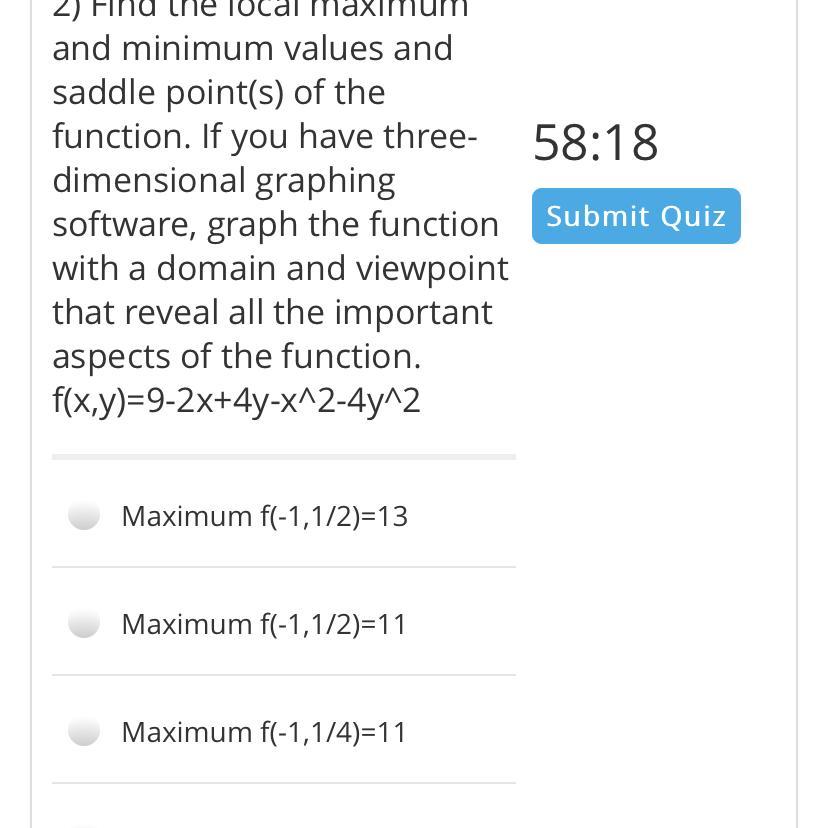Click the 58:18 countdown timer
The width and height of the screenshot is (828, 828).
(596, 142)
